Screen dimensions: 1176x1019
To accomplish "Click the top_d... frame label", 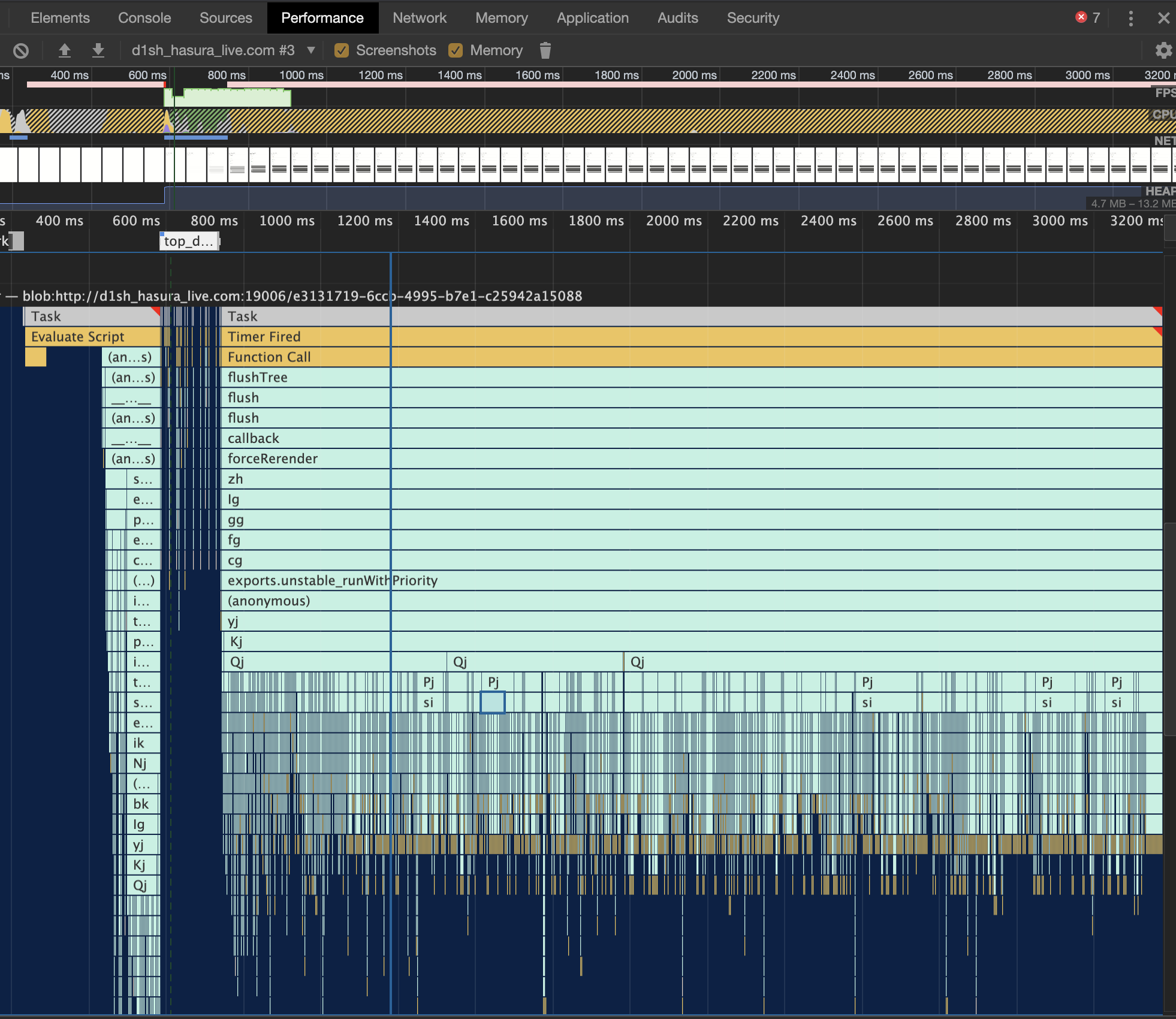I will click(x=189, y=242).
